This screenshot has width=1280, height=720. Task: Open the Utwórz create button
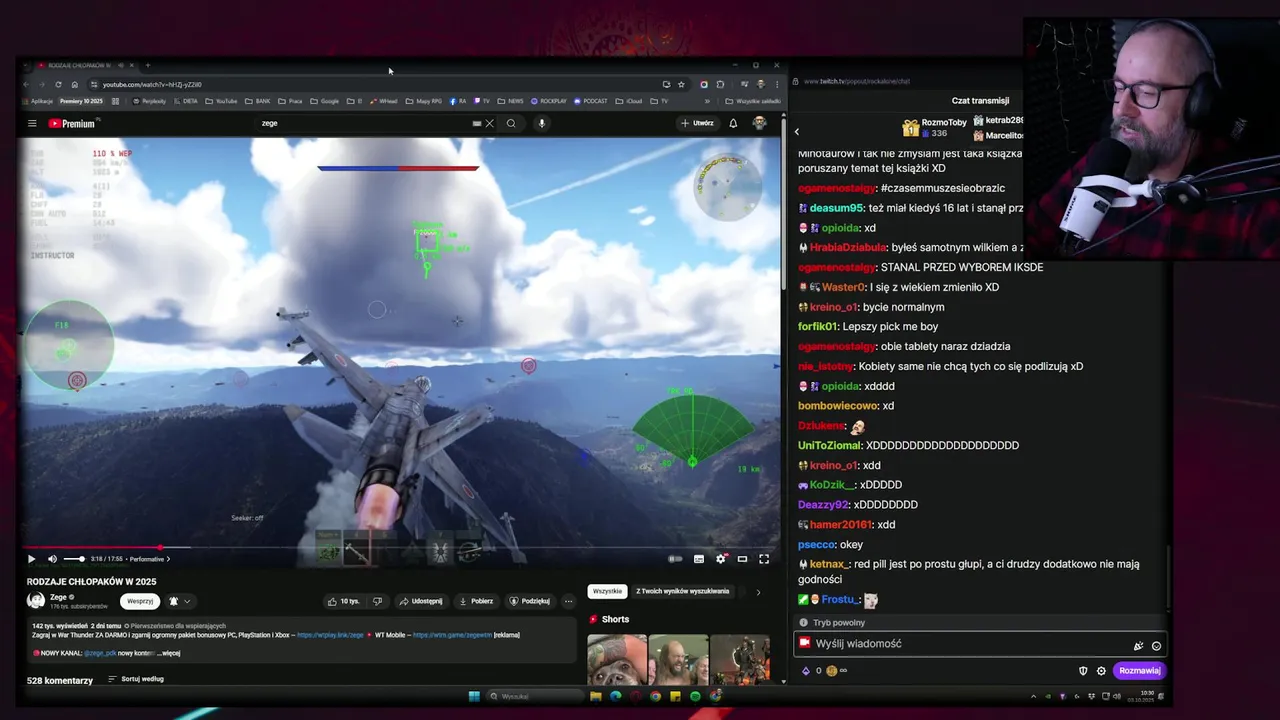697,123
